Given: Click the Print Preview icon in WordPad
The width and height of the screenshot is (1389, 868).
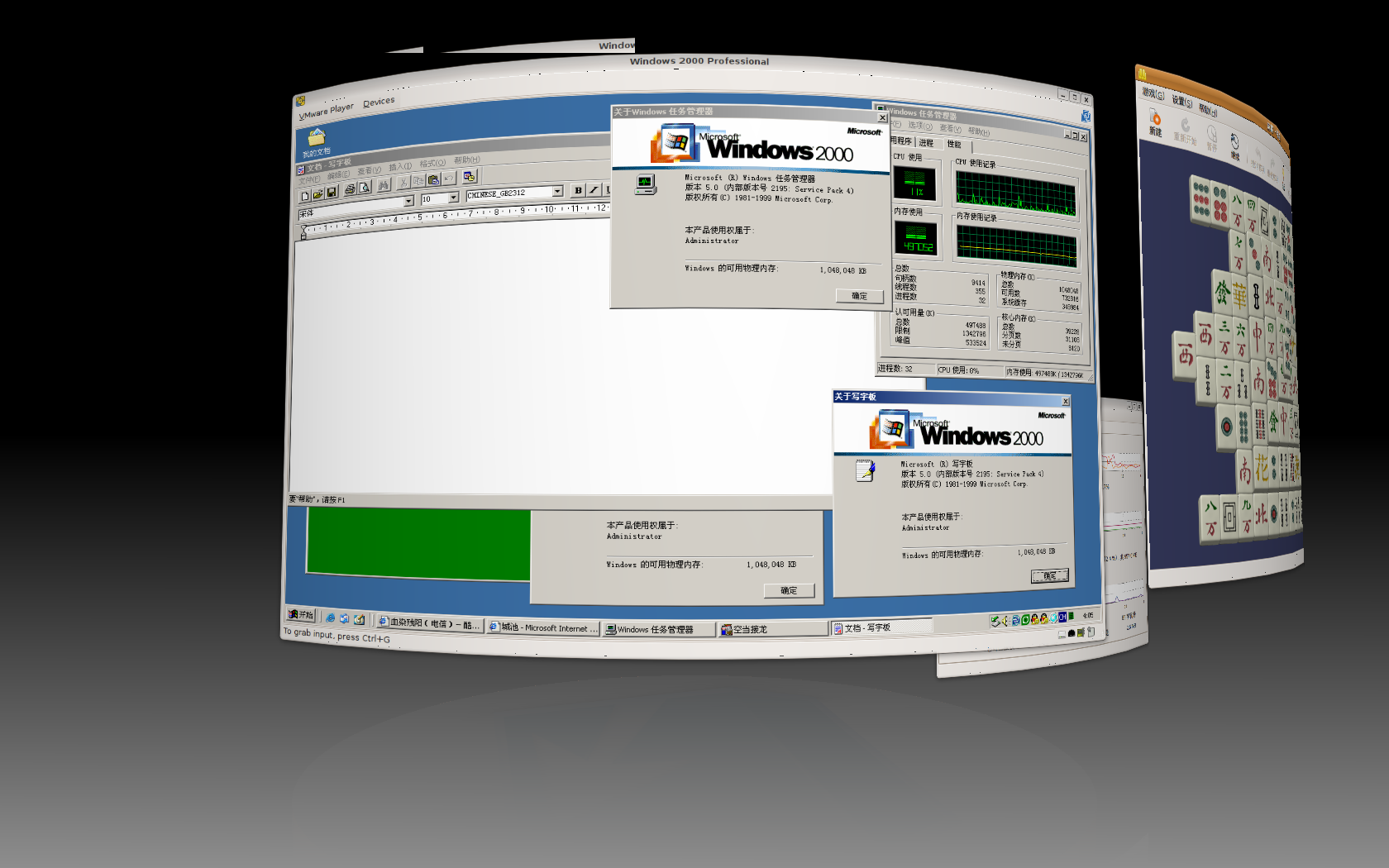Looking at the screenshot, I should 364,188.
